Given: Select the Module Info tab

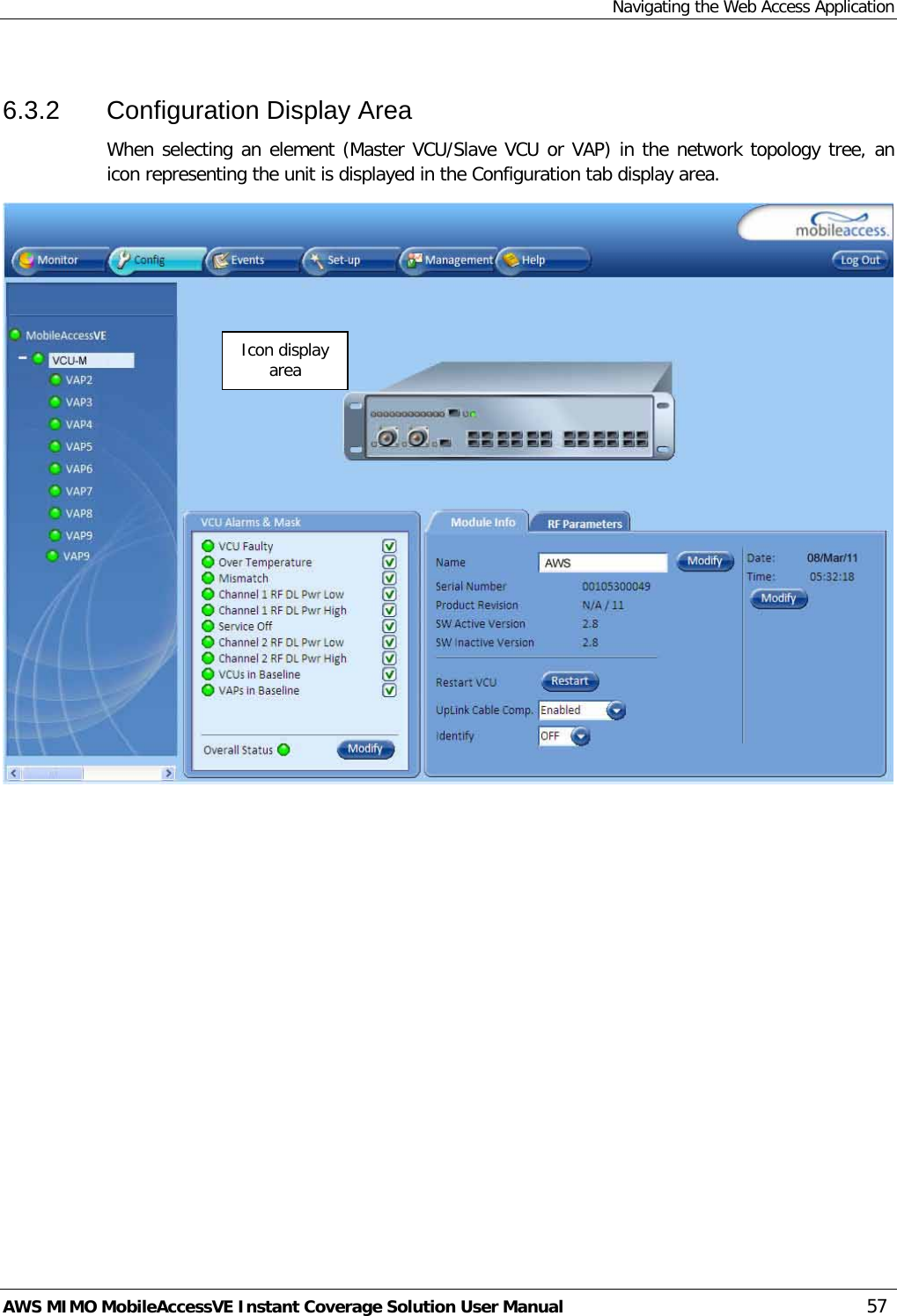Looking at the screenshot, I should coord(482,522).
